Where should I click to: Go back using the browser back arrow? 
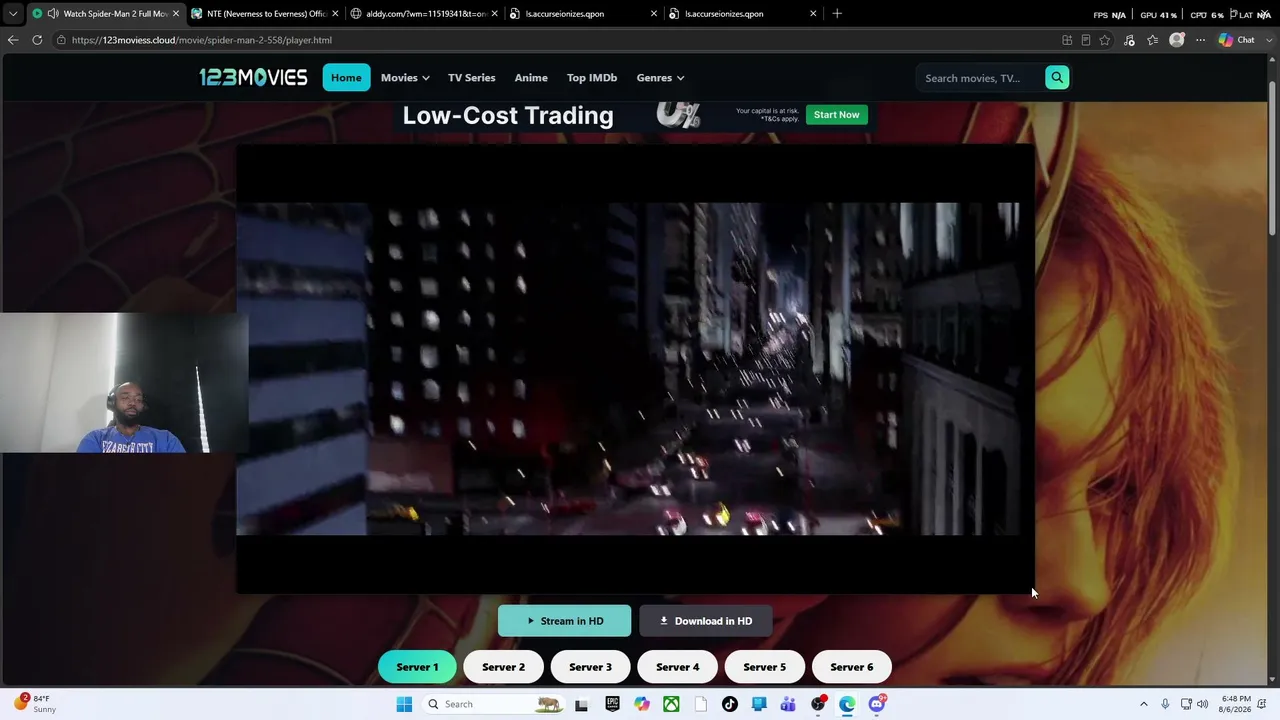[x=13, y=40]
